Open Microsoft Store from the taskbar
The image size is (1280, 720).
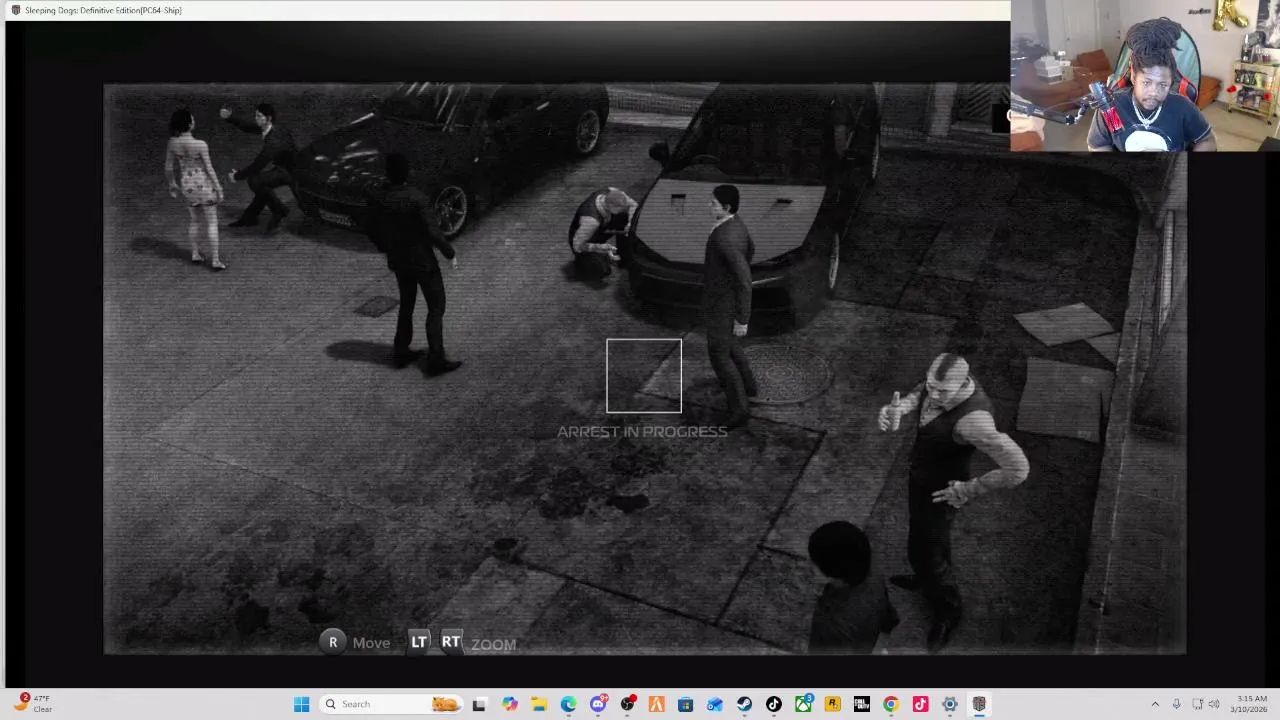click(x=685, y=704)
